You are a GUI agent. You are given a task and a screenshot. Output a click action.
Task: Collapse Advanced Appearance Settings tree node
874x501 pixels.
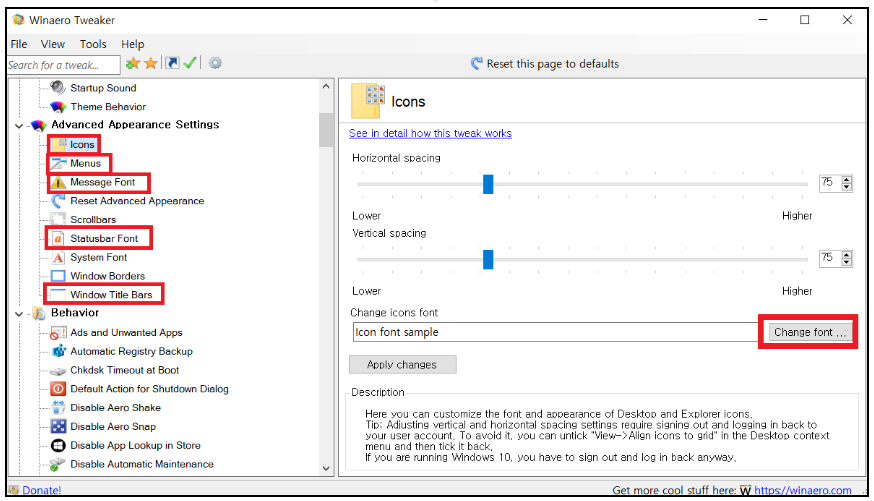pyautogui.click(x=19, y=126)
